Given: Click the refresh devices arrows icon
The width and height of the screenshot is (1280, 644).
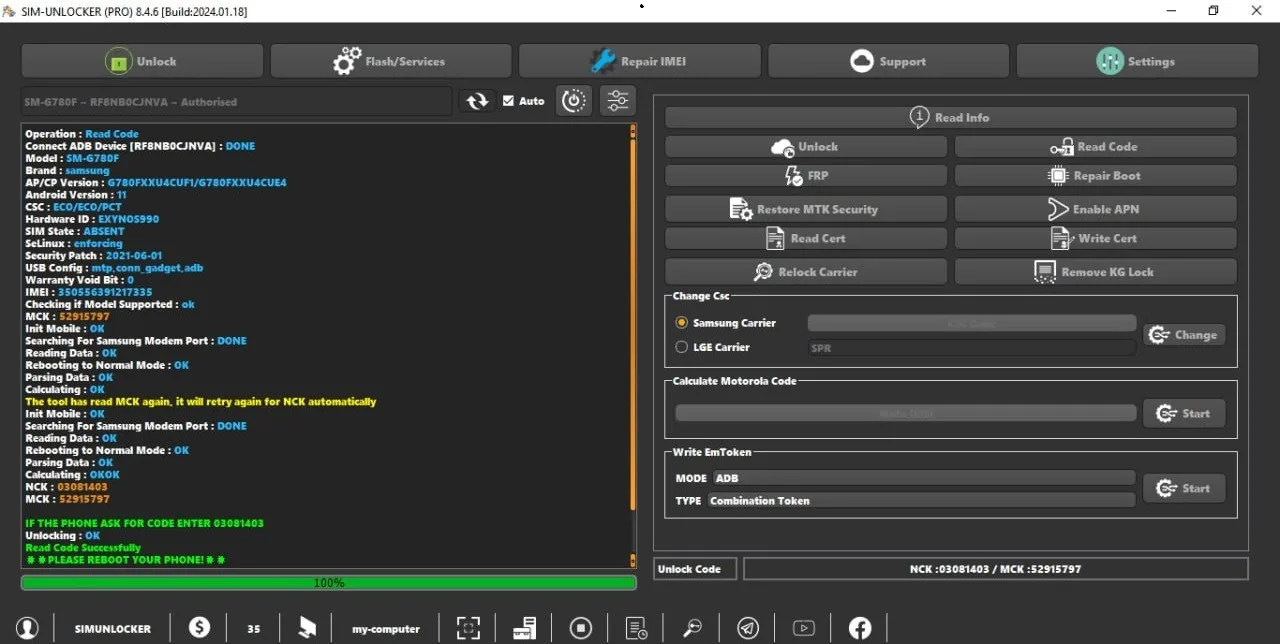Looking at the screenshot, I should 477,101.
